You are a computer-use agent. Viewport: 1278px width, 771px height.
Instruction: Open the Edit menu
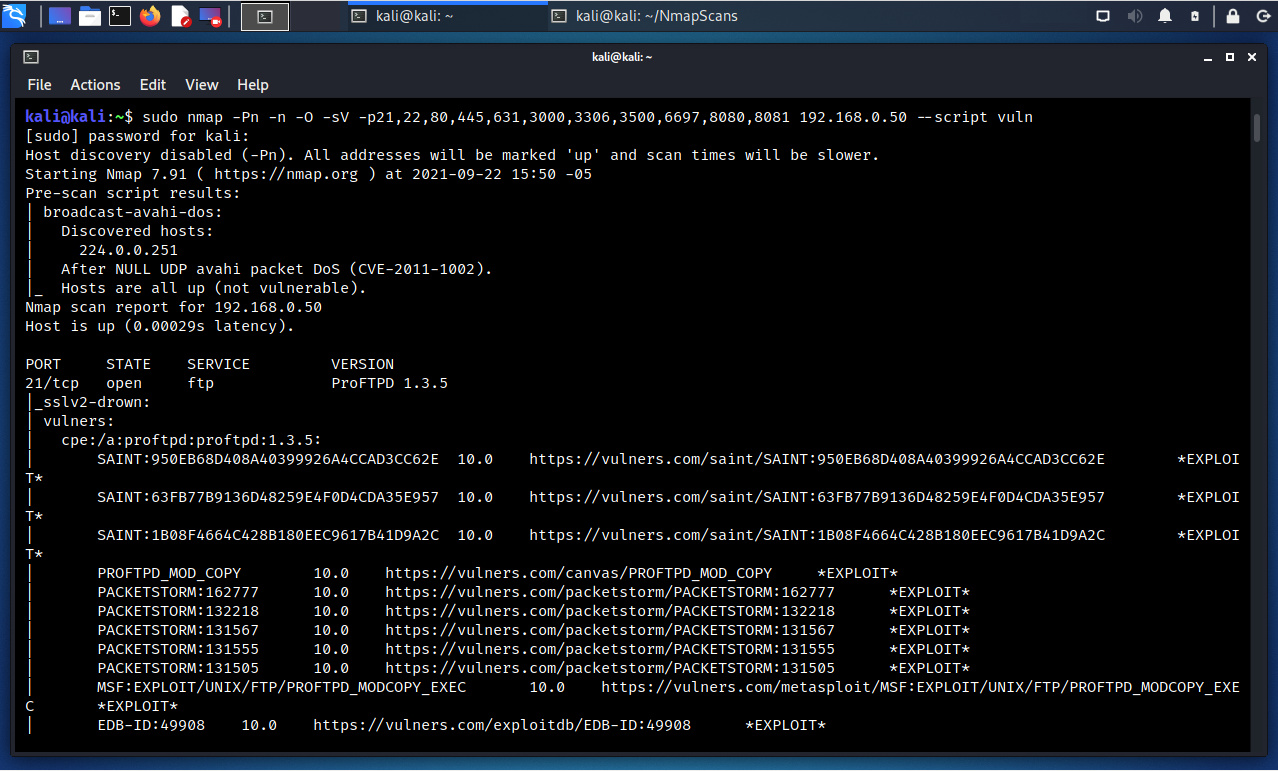(x=153, y=85)
